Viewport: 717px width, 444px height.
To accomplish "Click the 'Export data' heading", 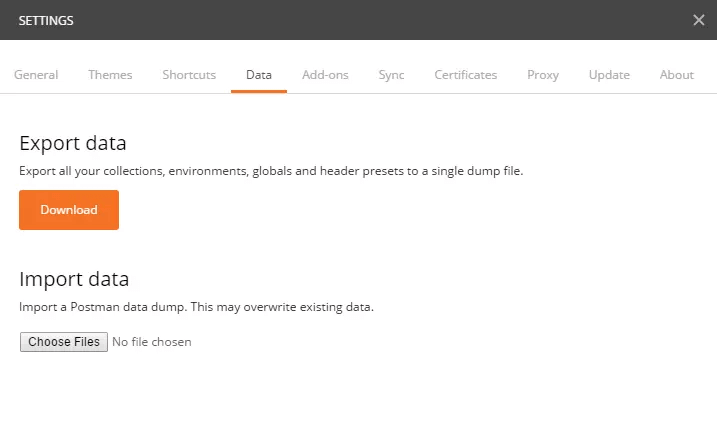I will 73,143.
